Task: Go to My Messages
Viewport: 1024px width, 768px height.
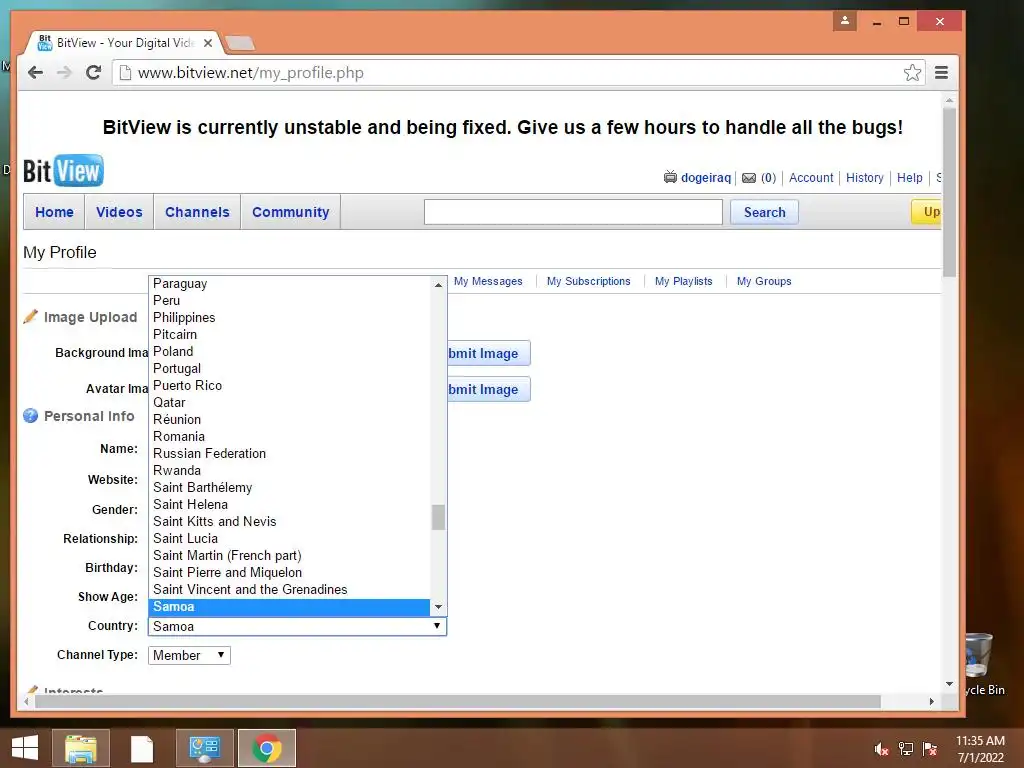Action: coord(488,281)
